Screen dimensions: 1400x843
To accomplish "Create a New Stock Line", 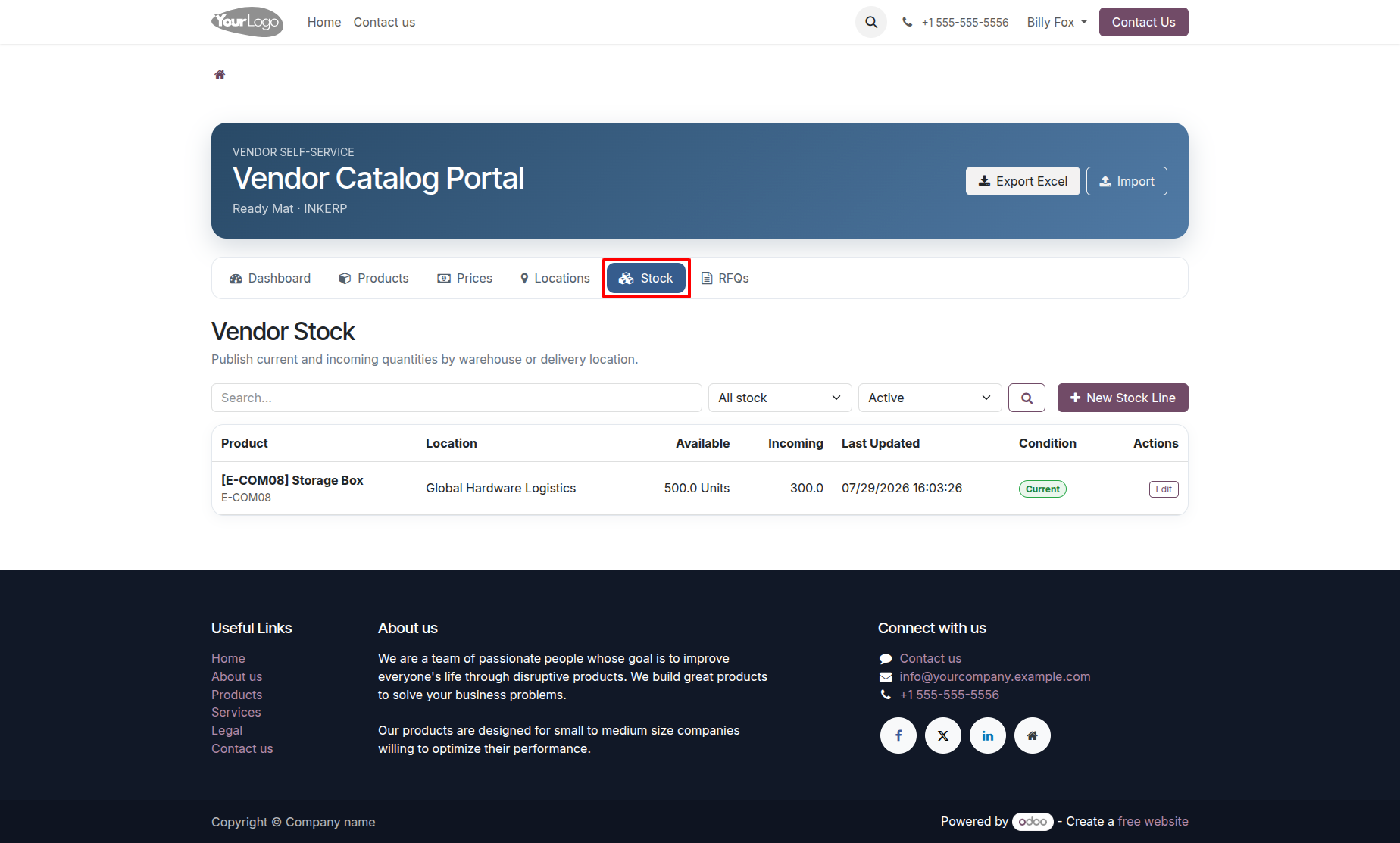I will pyautogui.click(x=1123, y=398).
